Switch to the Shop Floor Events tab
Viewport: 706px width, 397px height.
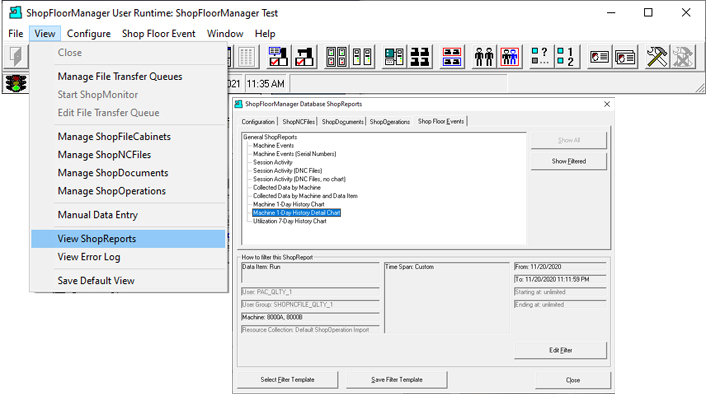coord(441,121)
